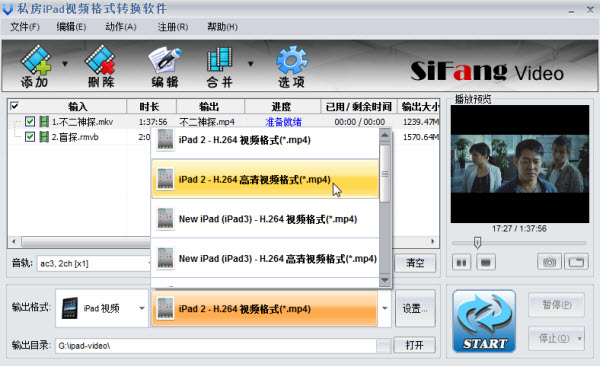Open the 文件(F) menu
Viewport: 600px width, 366px height.
pyautogui.click(x=25, y=27)
